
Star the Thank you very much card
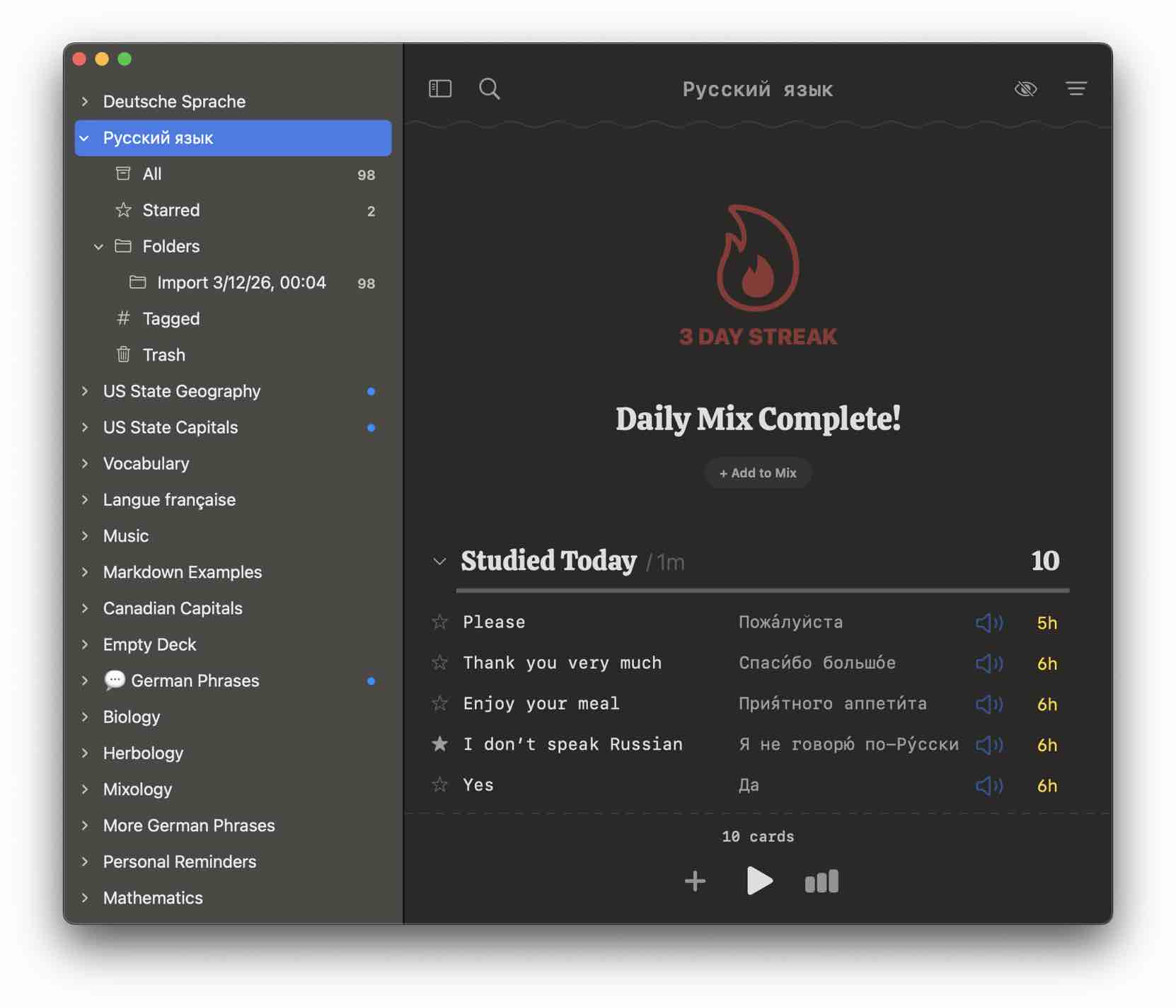pos(439,663)
